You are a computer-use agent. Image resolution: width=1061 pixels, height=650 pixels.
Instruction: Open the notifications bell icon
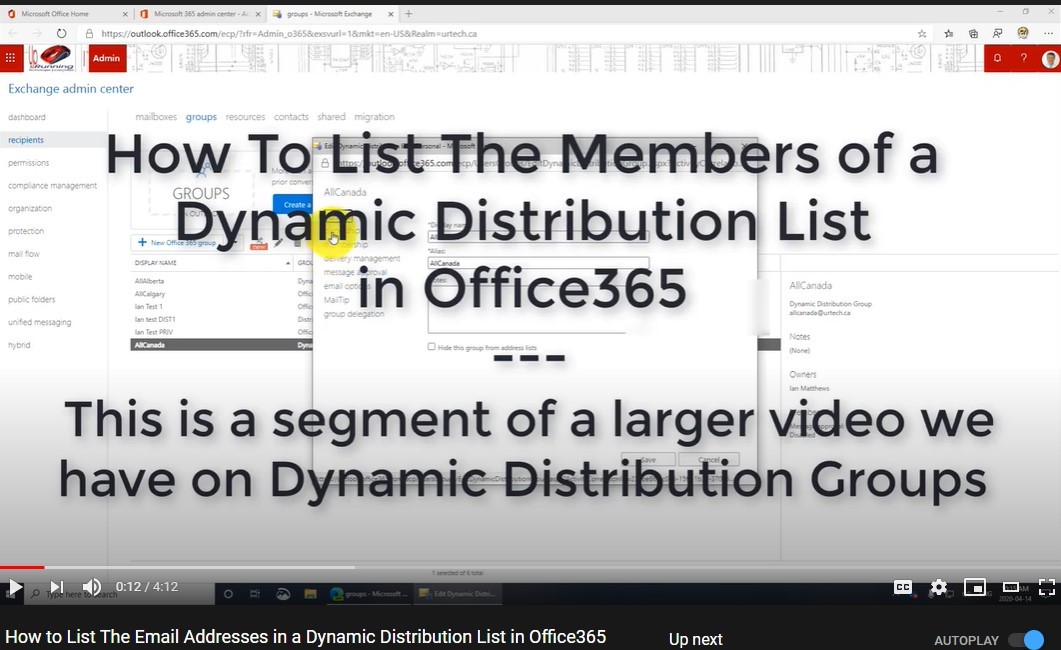[997, 58]
